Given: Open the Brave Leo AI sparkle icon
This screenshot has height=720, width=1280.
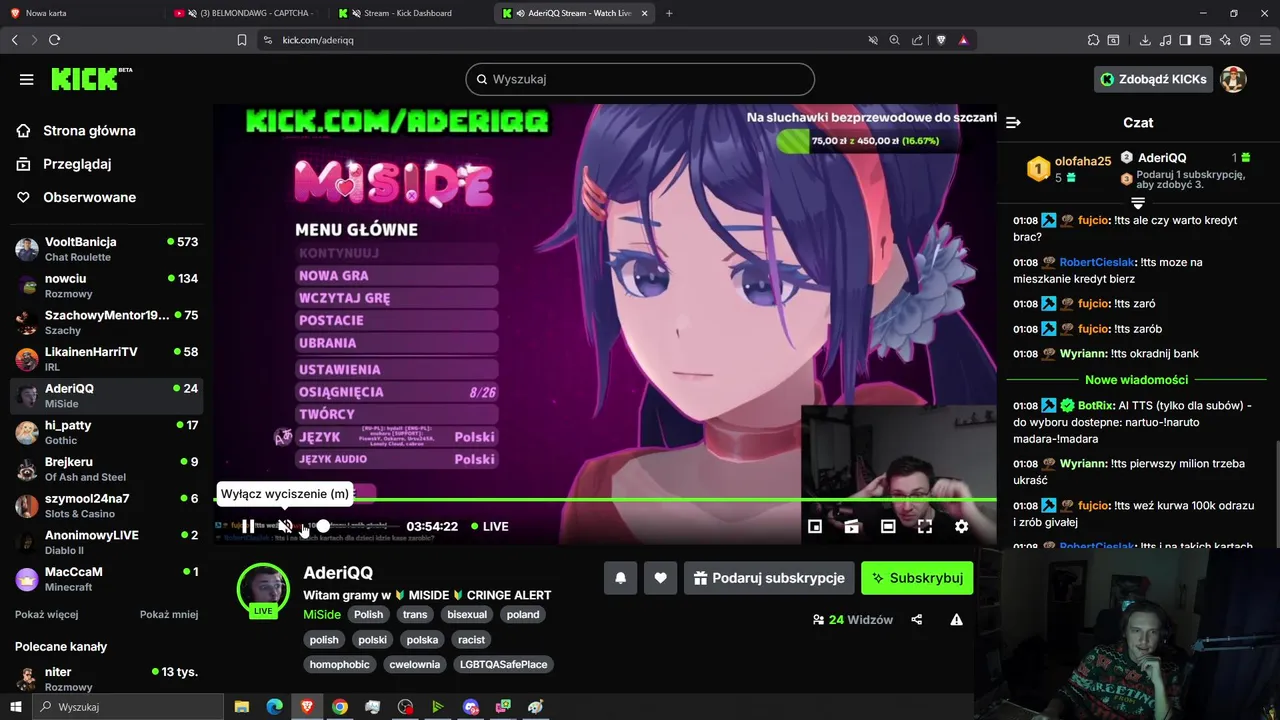Looking at the screenshot, I should [x=1225, y=40].
